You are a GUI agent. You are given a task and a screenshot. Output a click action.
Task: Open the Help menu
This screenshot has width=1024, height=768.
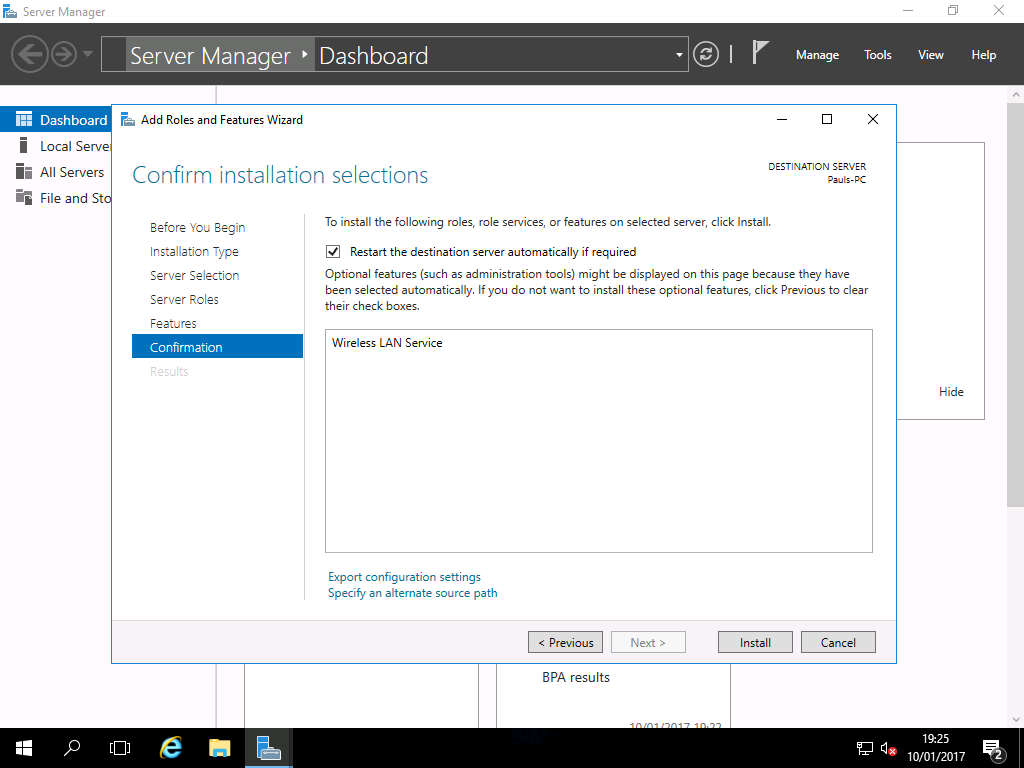click(x=983, y=55)
